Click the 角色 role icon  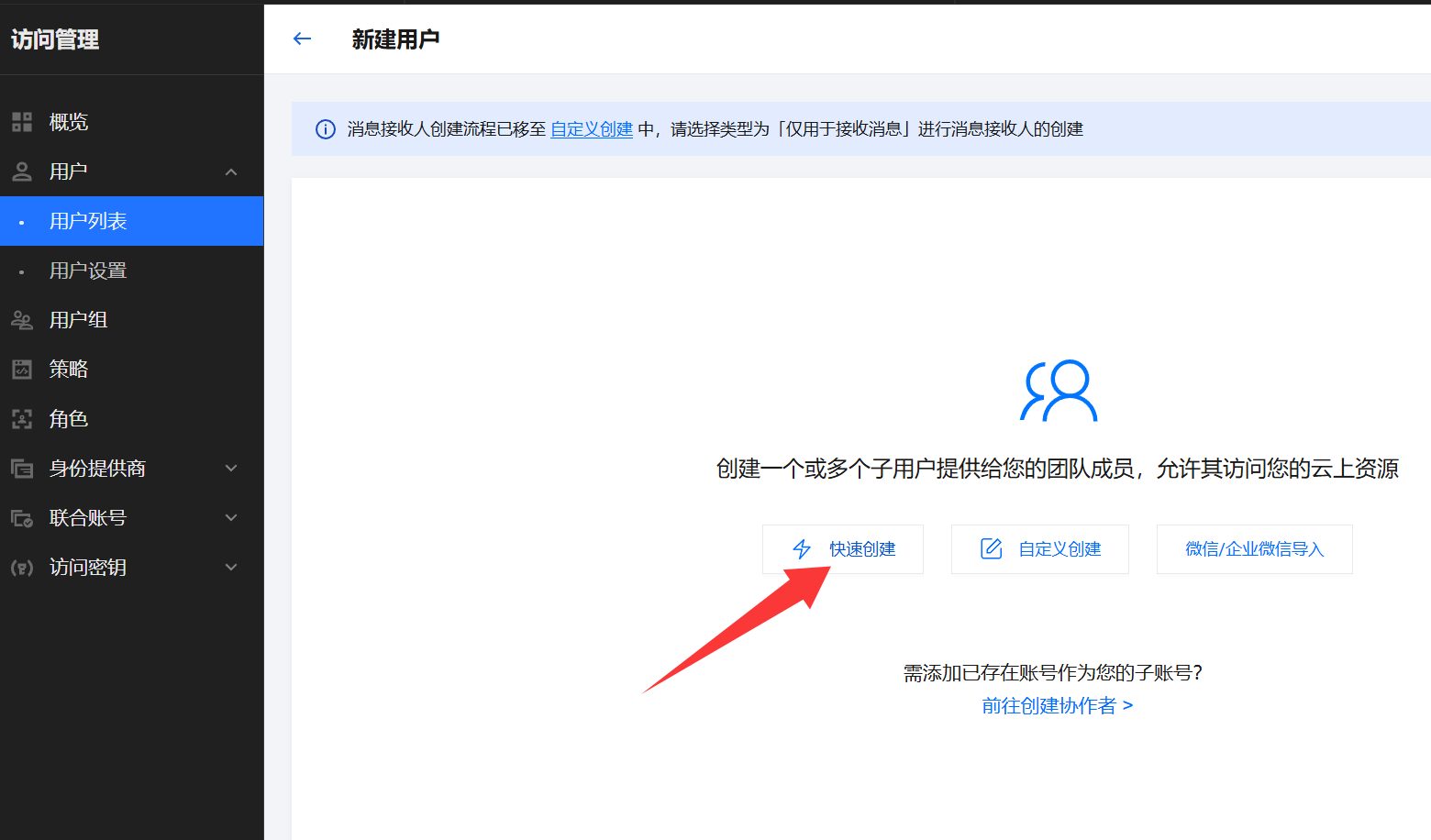(22, 419)
